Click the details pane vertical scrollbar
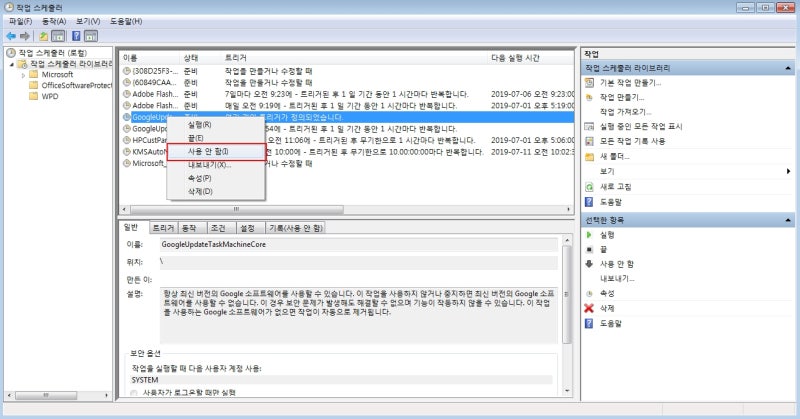This screenshot has height=419, width=800. [x=567, y=294]
